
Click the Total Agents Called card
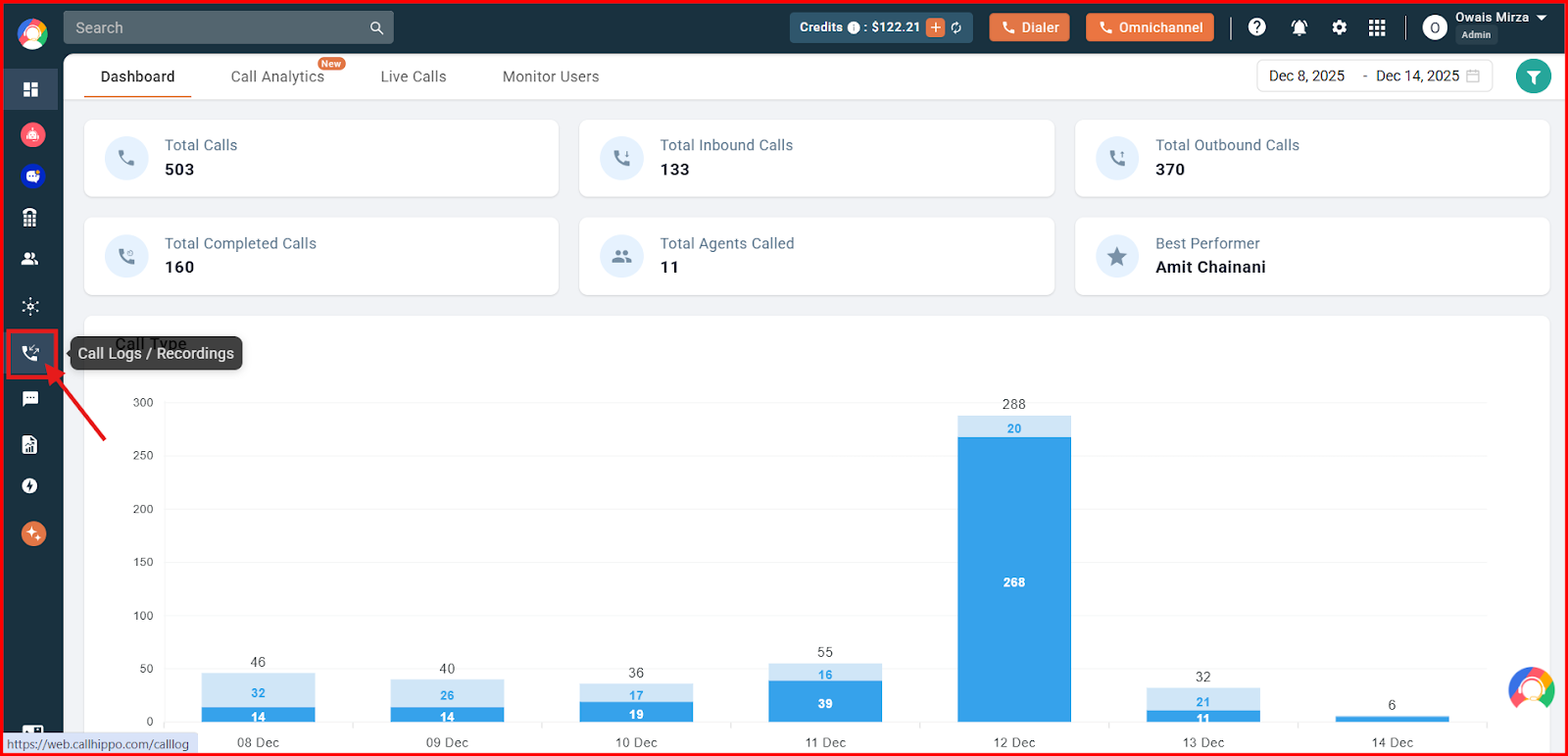(x=816, y=256)
